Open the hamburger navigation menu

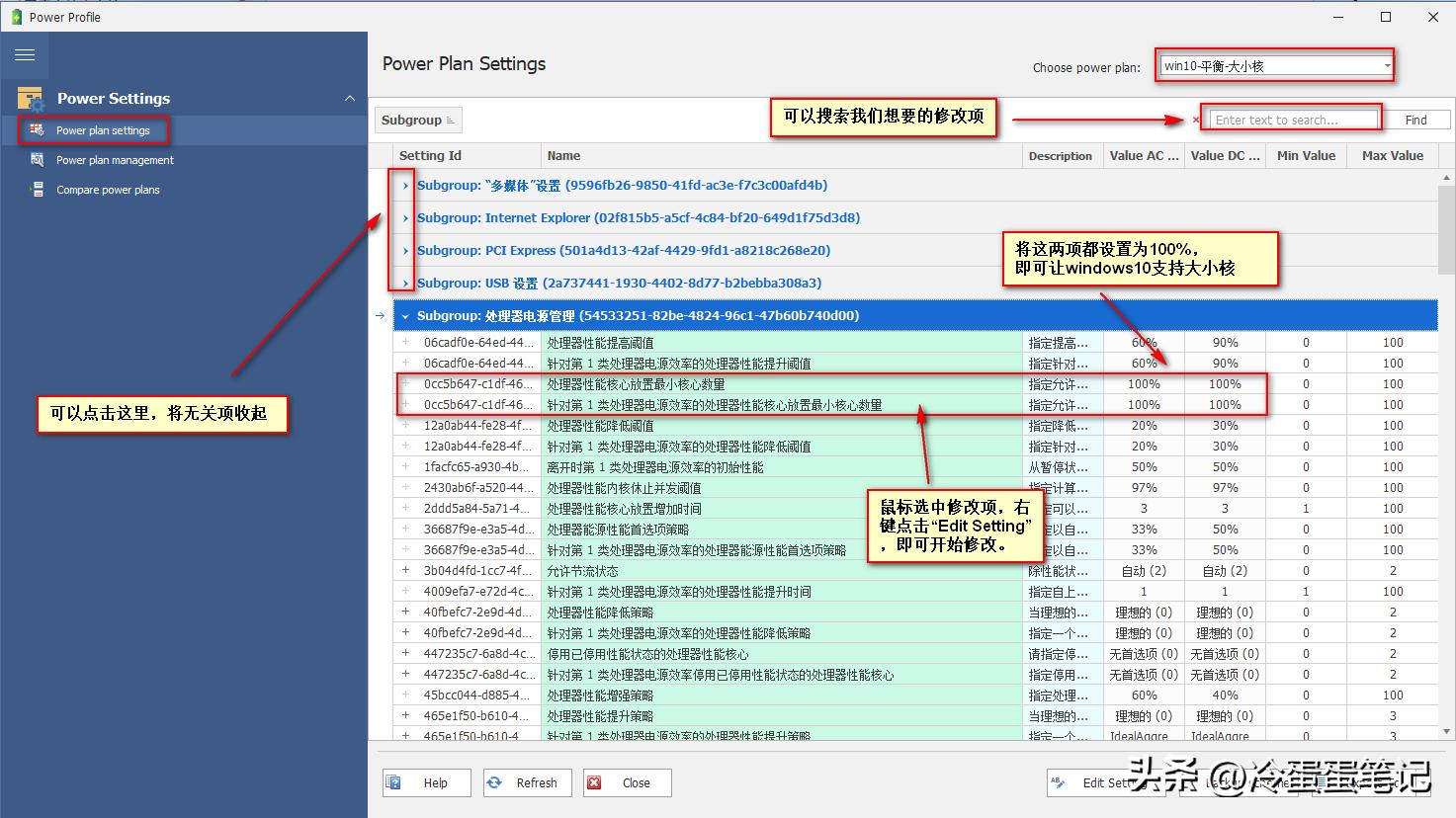click(25, 55)
